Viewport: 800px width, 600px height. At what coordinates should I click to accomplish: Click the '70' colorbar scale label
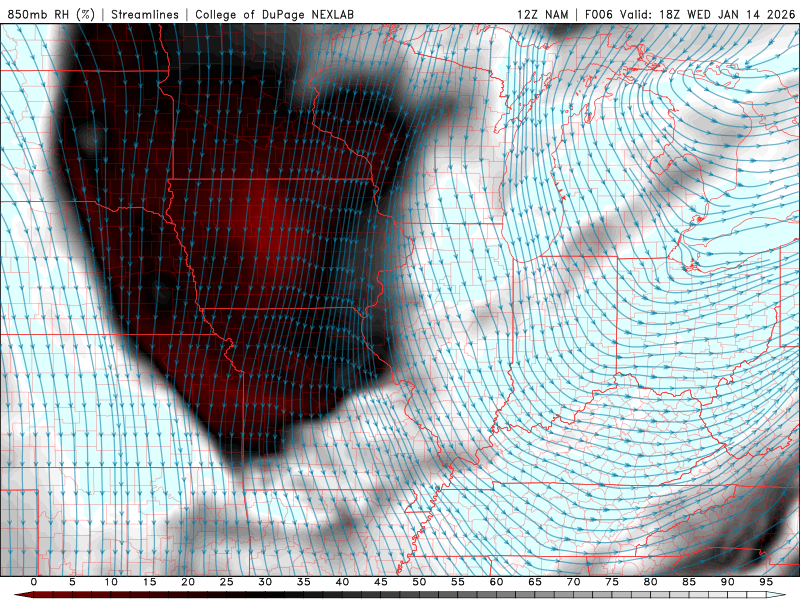click(573, 582)
